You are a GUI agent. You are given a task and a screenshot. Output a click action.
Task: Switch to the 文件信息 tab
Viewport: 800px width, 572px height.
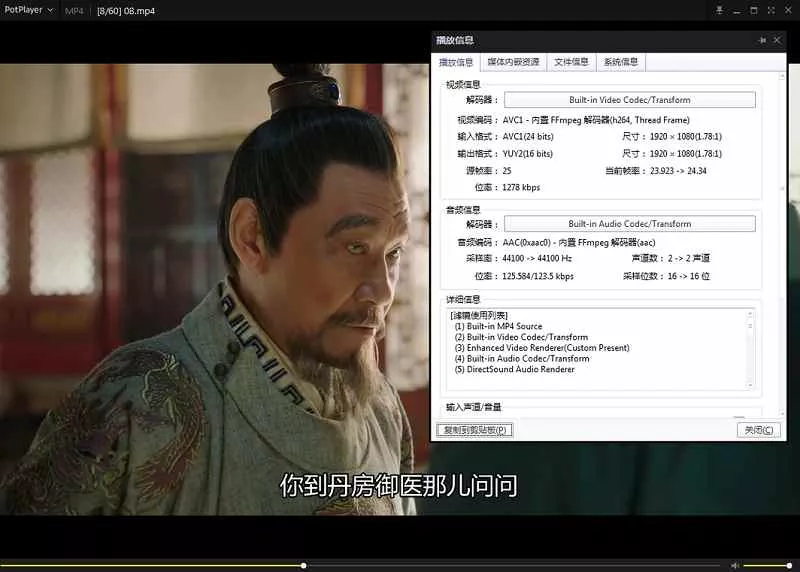tap(571, 62)
